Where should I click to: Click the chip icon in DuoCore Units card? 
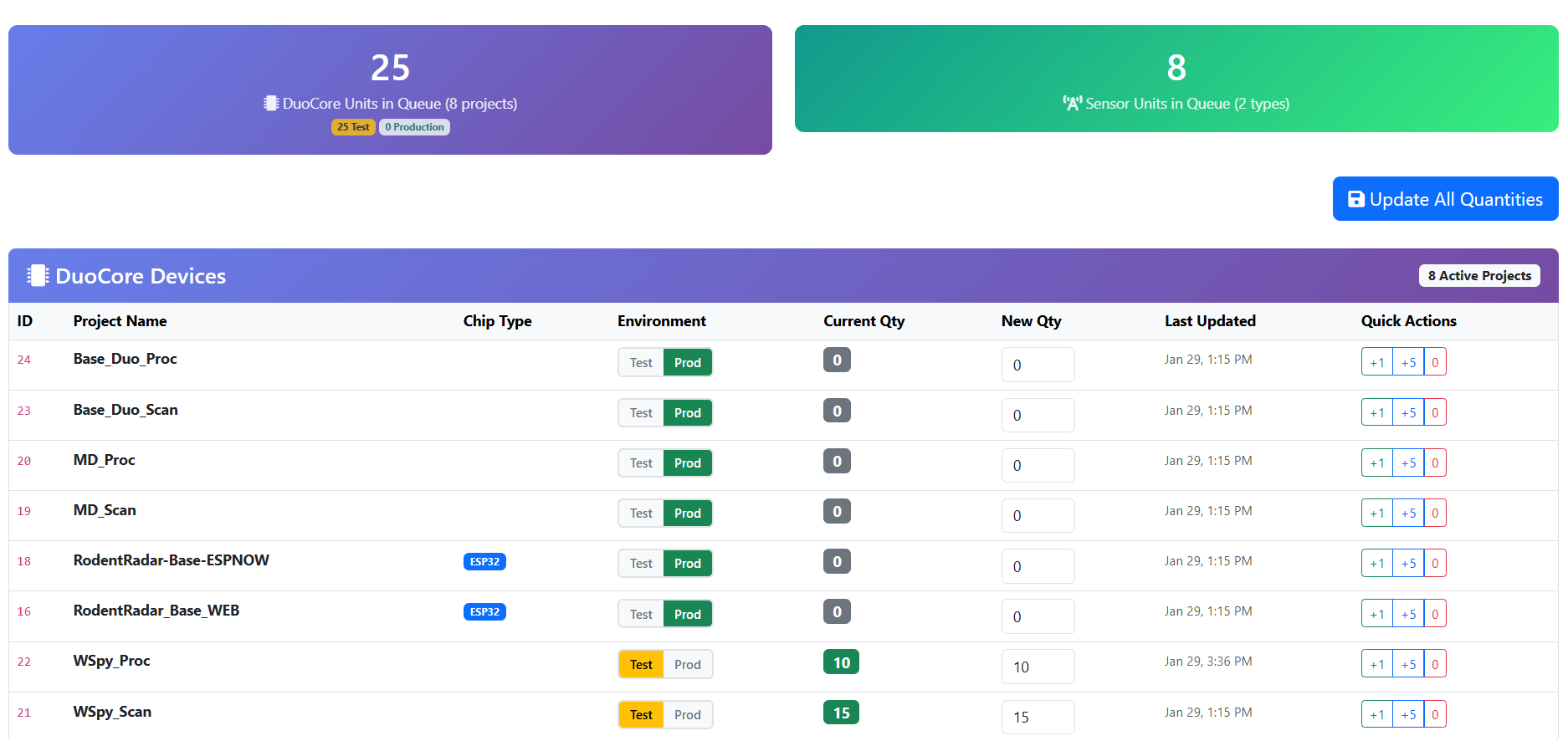(x=271, y=104)
